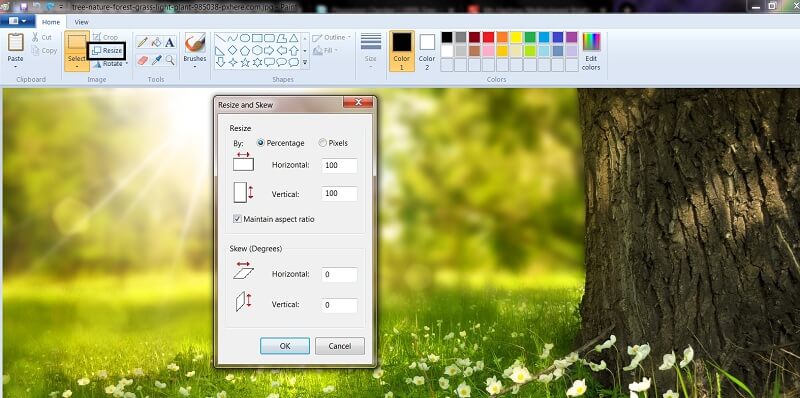Switch to the Home ribbon tab

point(51,22)
